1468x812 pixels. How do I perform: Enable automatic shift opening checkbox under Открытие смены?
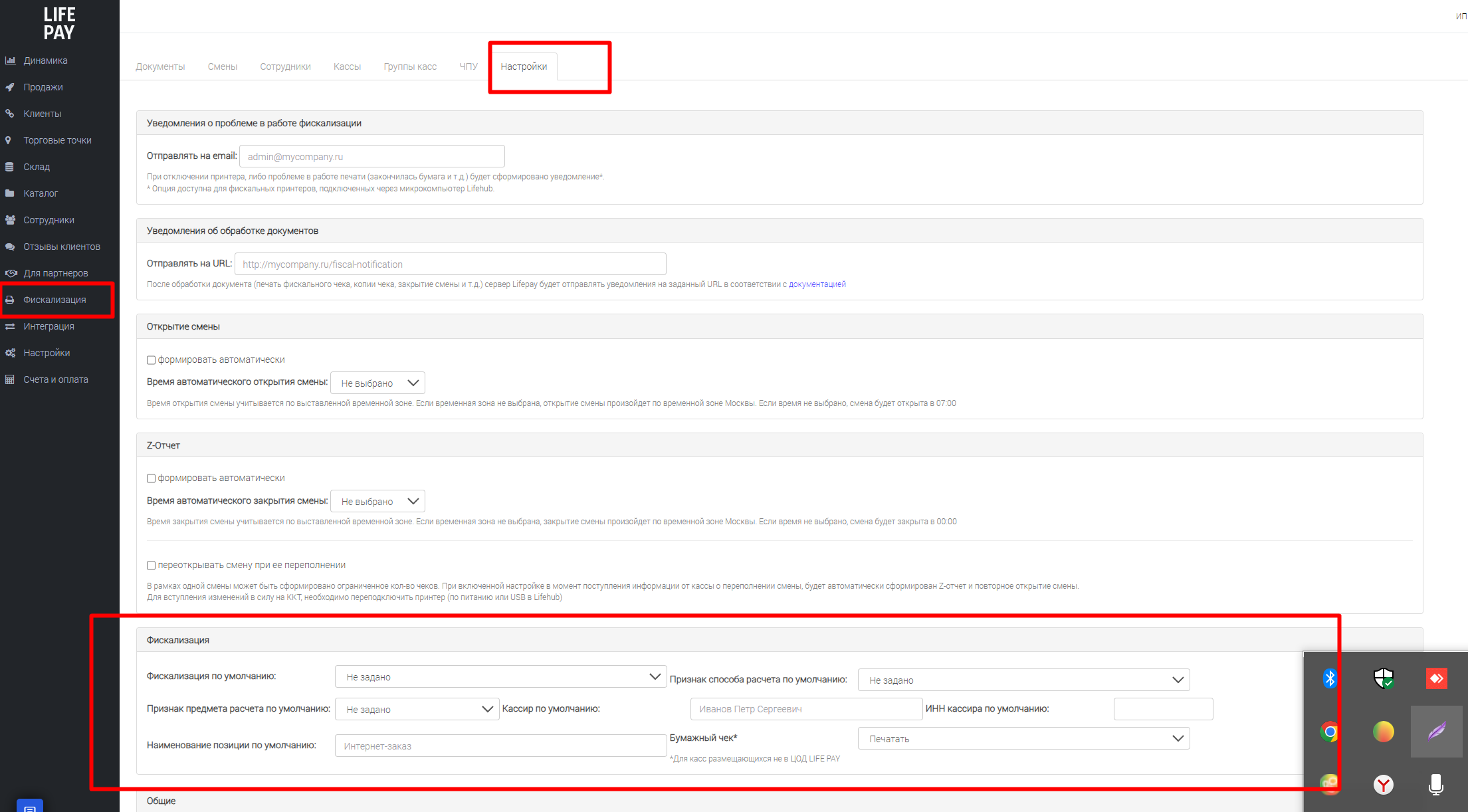[151, 360]
